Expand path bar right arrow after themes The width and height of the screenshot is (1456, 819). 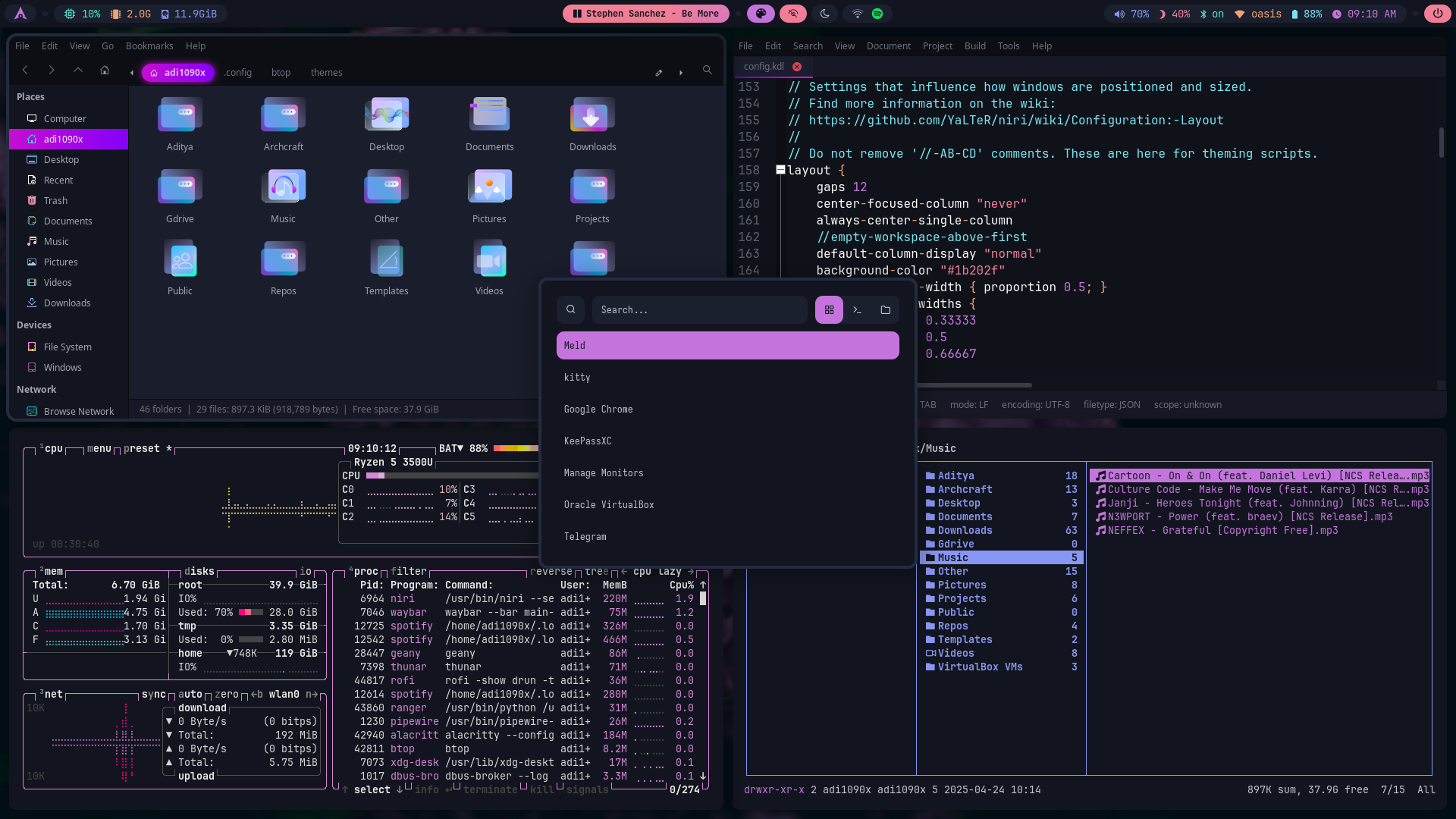[681, 73]
